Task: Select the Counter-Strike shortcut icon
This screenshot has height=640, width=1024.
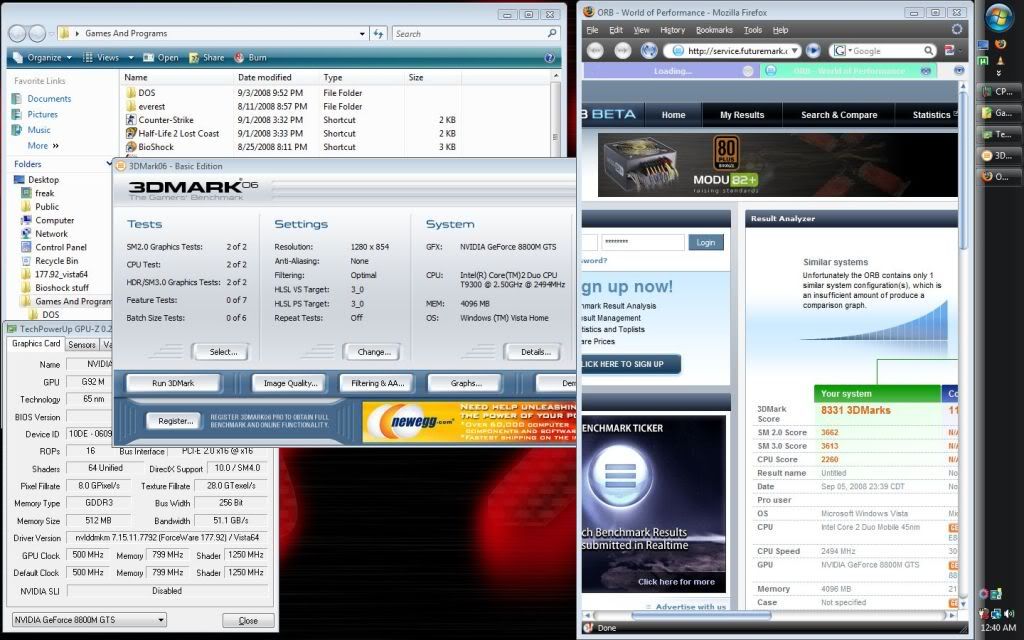Action: [x=131, y=120]
